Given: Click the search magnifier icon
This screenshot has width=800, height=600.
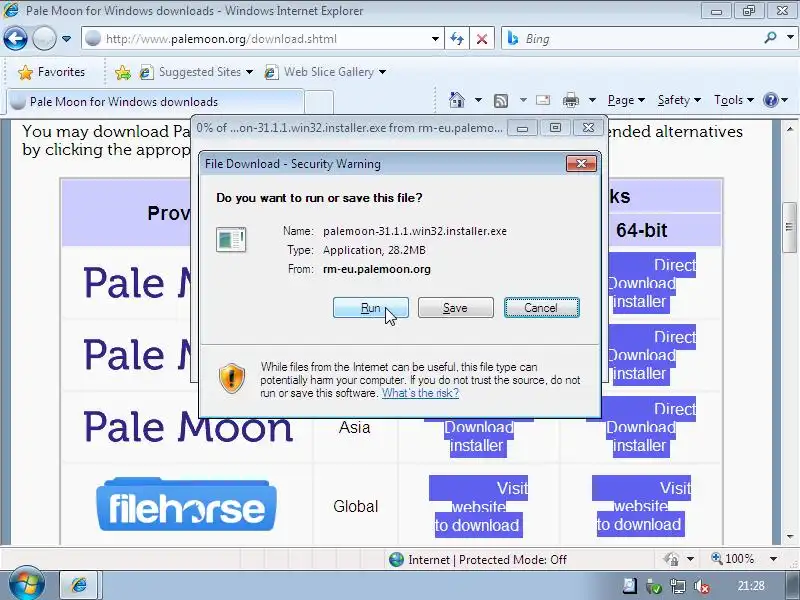Looking at the screenshot, I should 770,38.
